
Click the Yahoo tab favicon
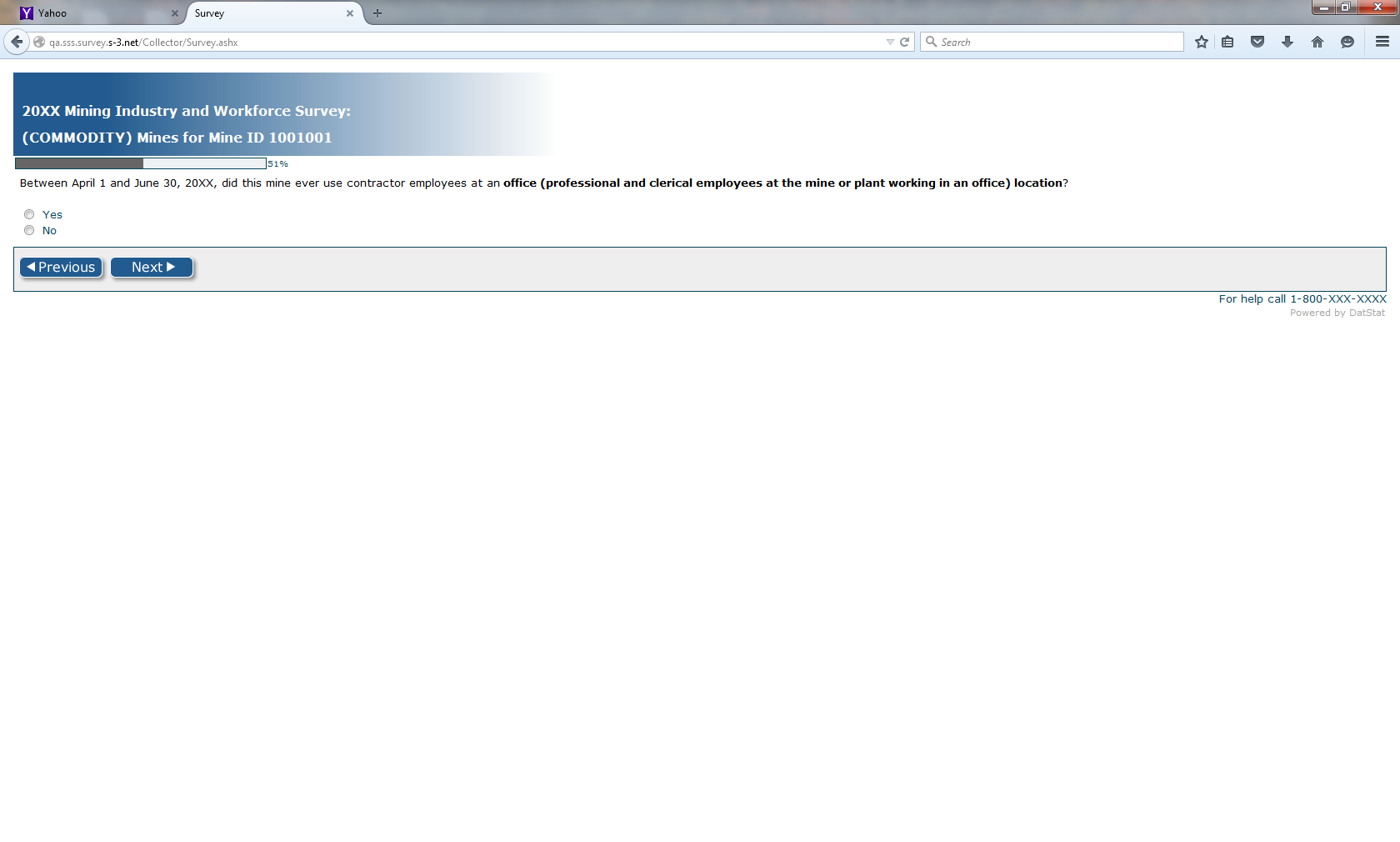pyautogui.click(x=27, y=13)
